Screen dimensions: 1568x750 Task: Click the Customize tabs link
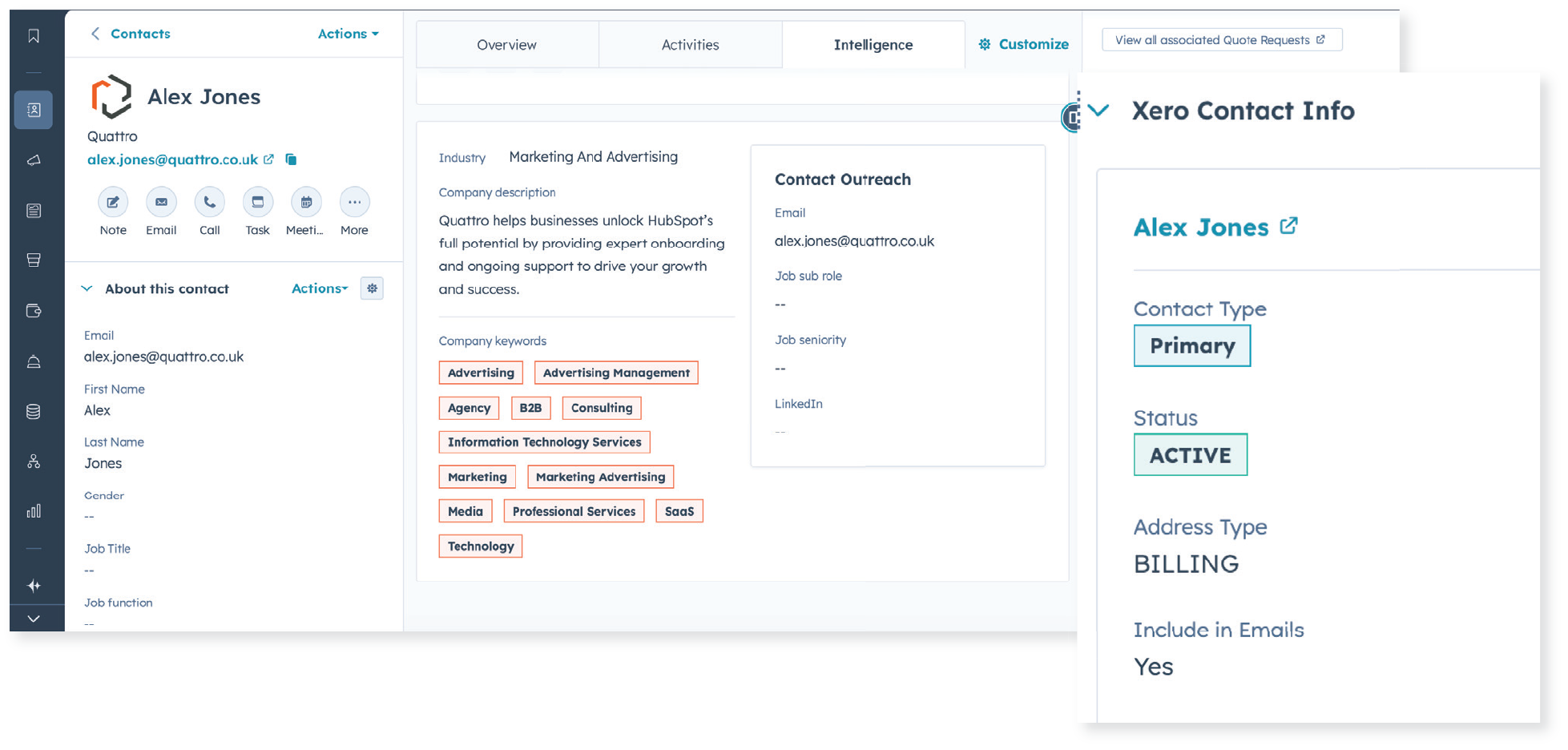pos(1024,44)
